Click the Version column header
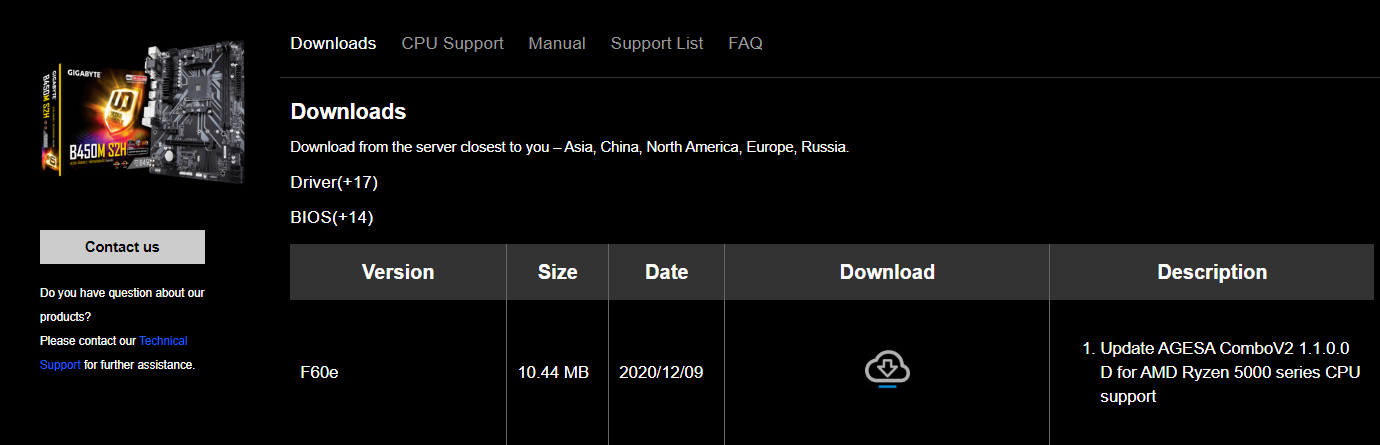Image resolution: width=1380 pixels, height=445 pixels. (x=398, y=272)
